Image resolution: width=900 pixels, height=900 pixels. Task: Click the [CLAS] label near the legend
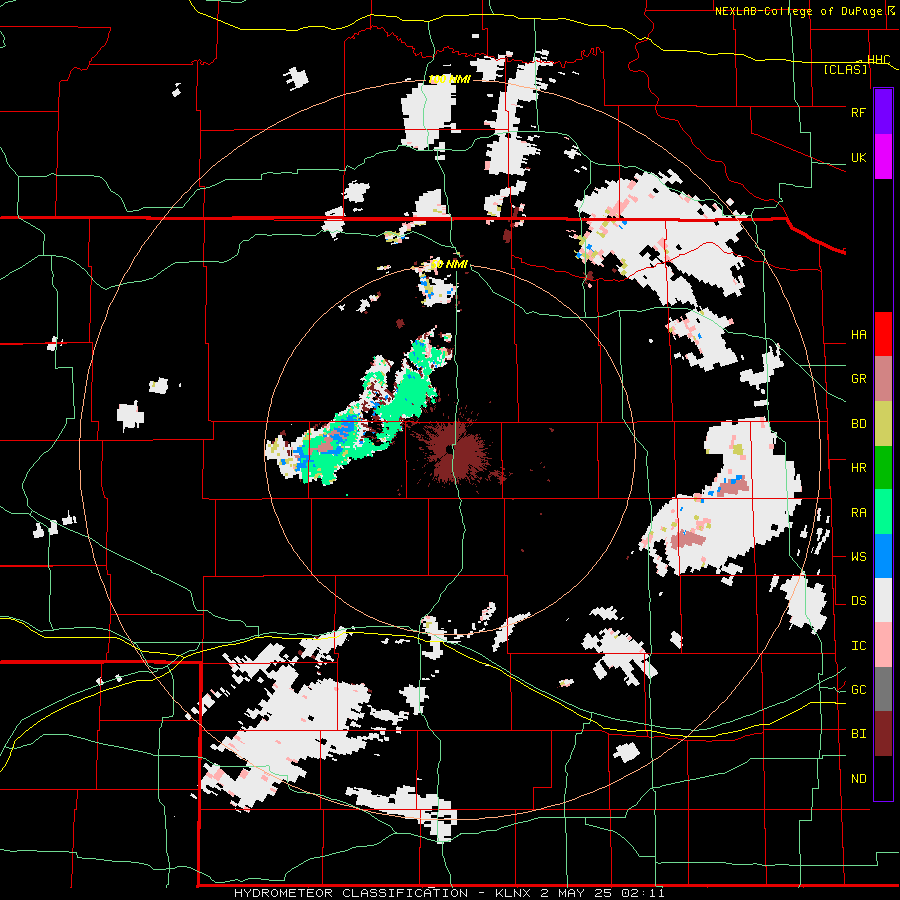click(x=845, y=69)
